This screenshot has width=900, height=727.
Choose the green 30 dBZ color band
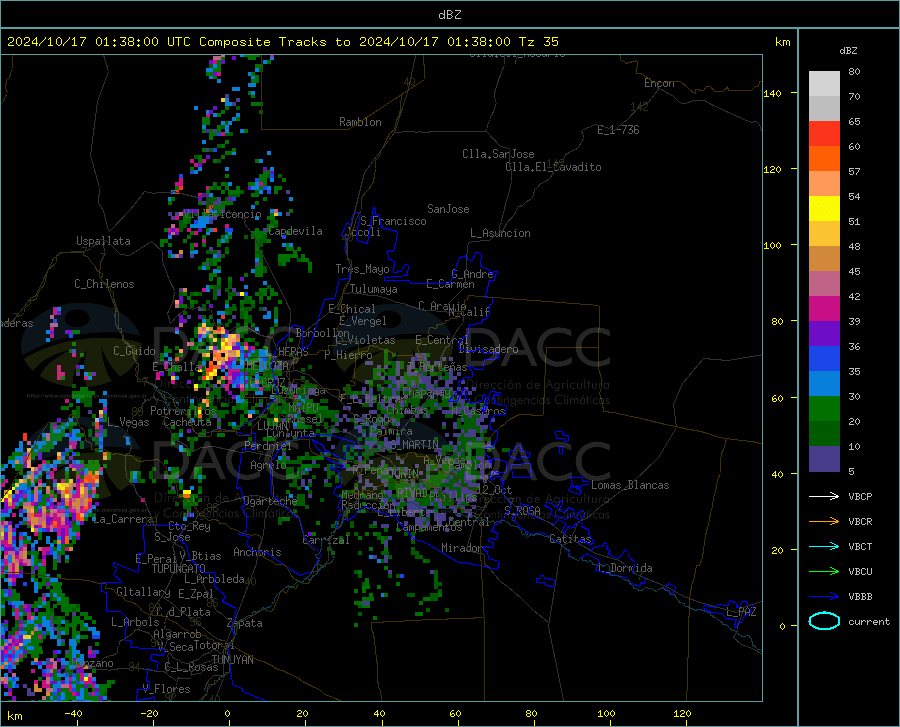pos(824,409)
